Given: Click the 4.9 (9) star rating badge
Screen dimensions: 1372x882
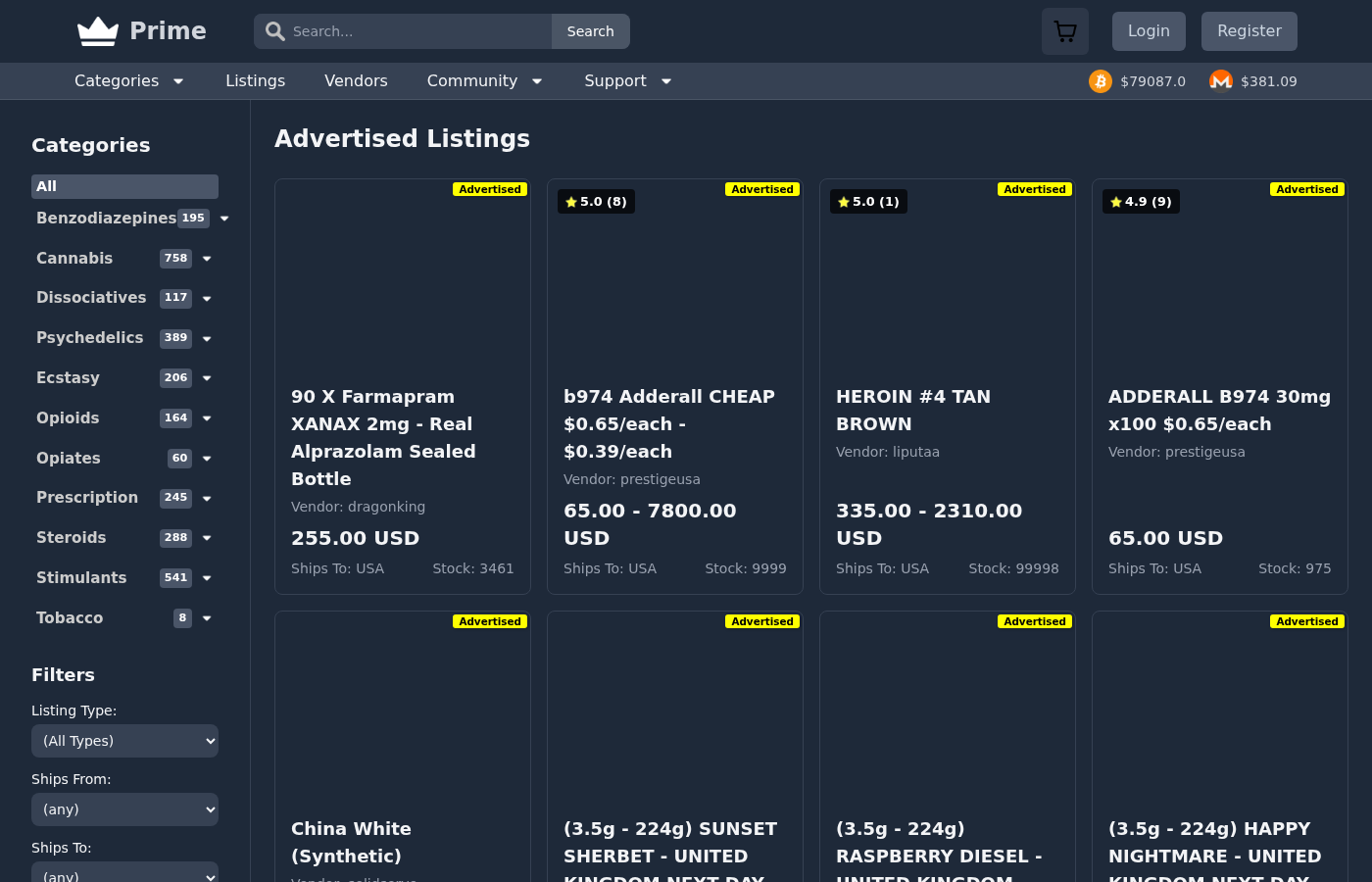Looking at the screenshot, I should coord(1141,202).
